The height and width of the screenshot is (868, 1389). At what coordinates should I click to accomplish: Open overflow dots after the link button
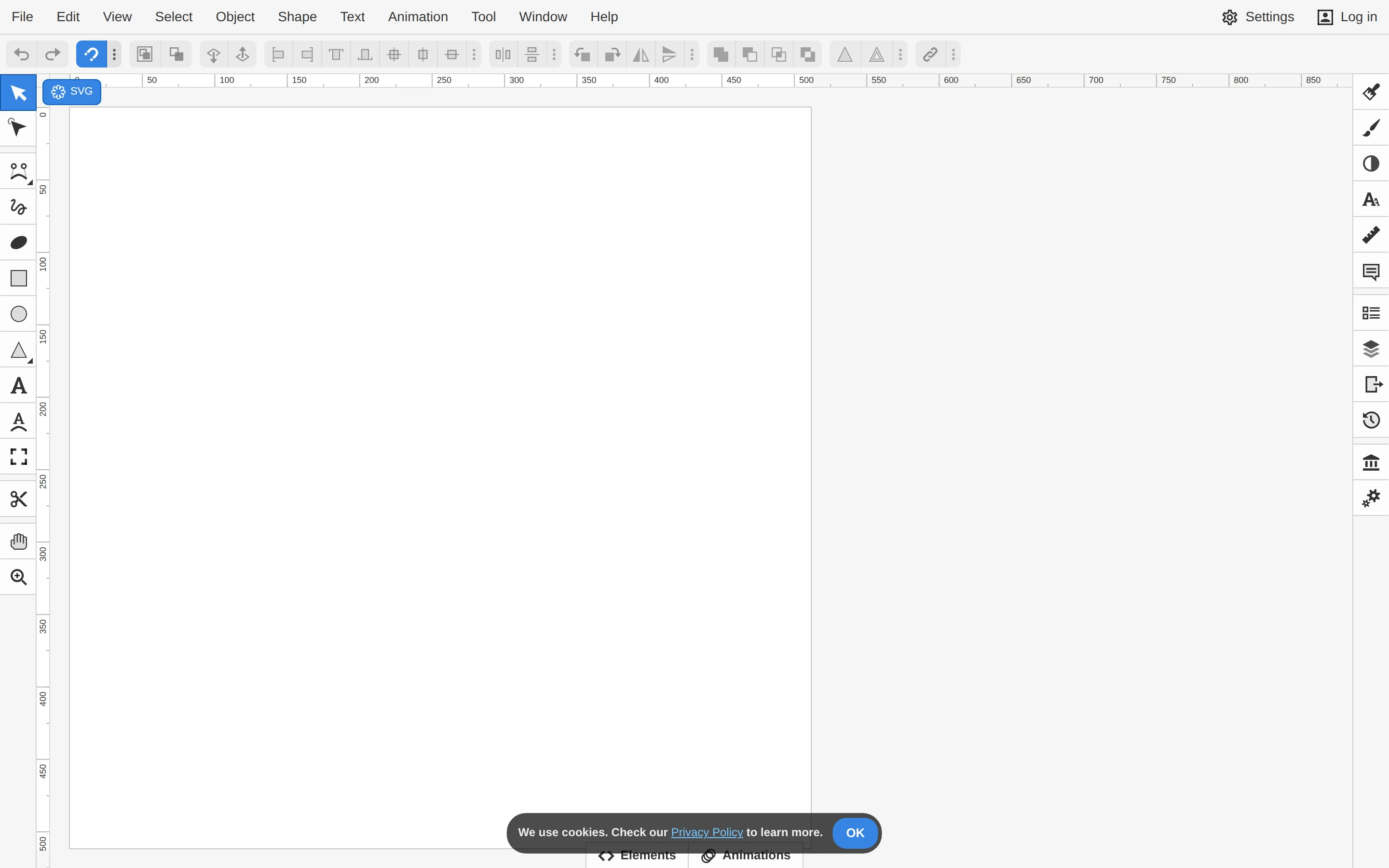953,54
